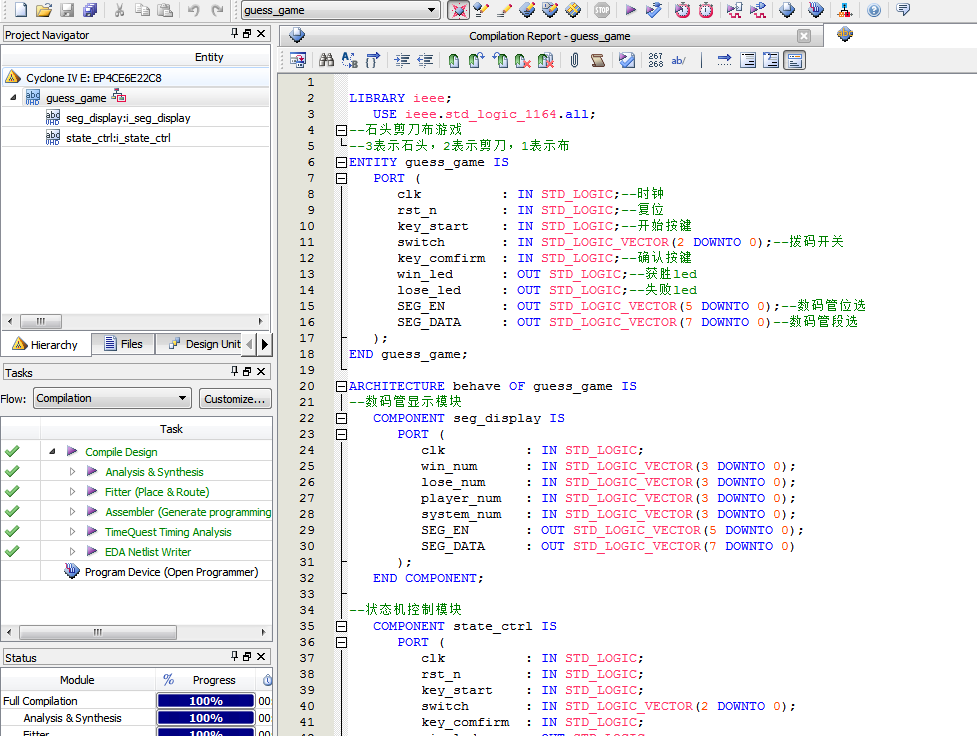
Task: Select Compilation Report - guess_game tab
Action: click(x=549, y=36)
